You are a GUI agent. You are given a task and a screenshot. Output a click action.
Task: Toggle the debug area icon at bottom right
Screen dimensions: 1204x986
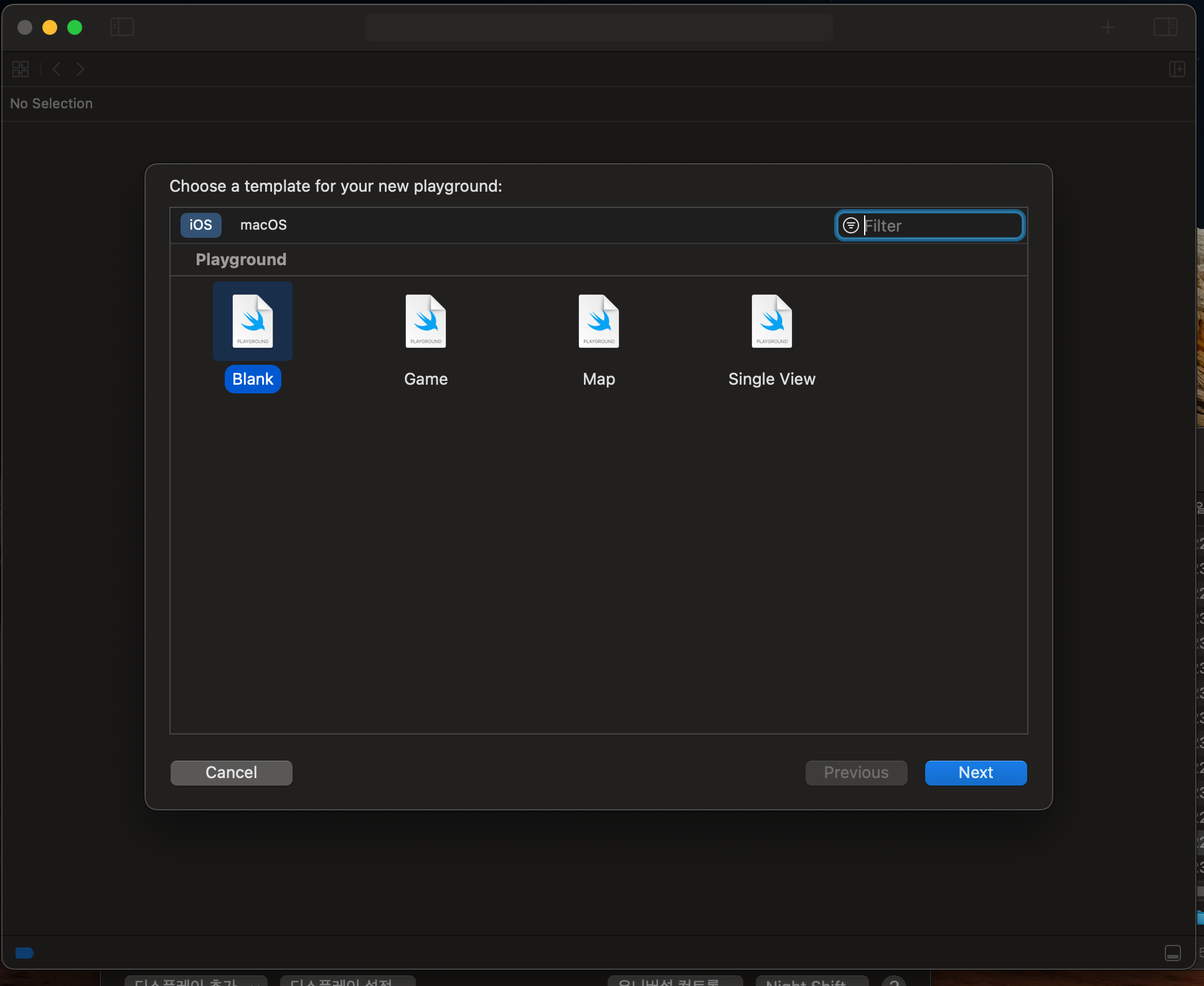(x=1173, y=953)
